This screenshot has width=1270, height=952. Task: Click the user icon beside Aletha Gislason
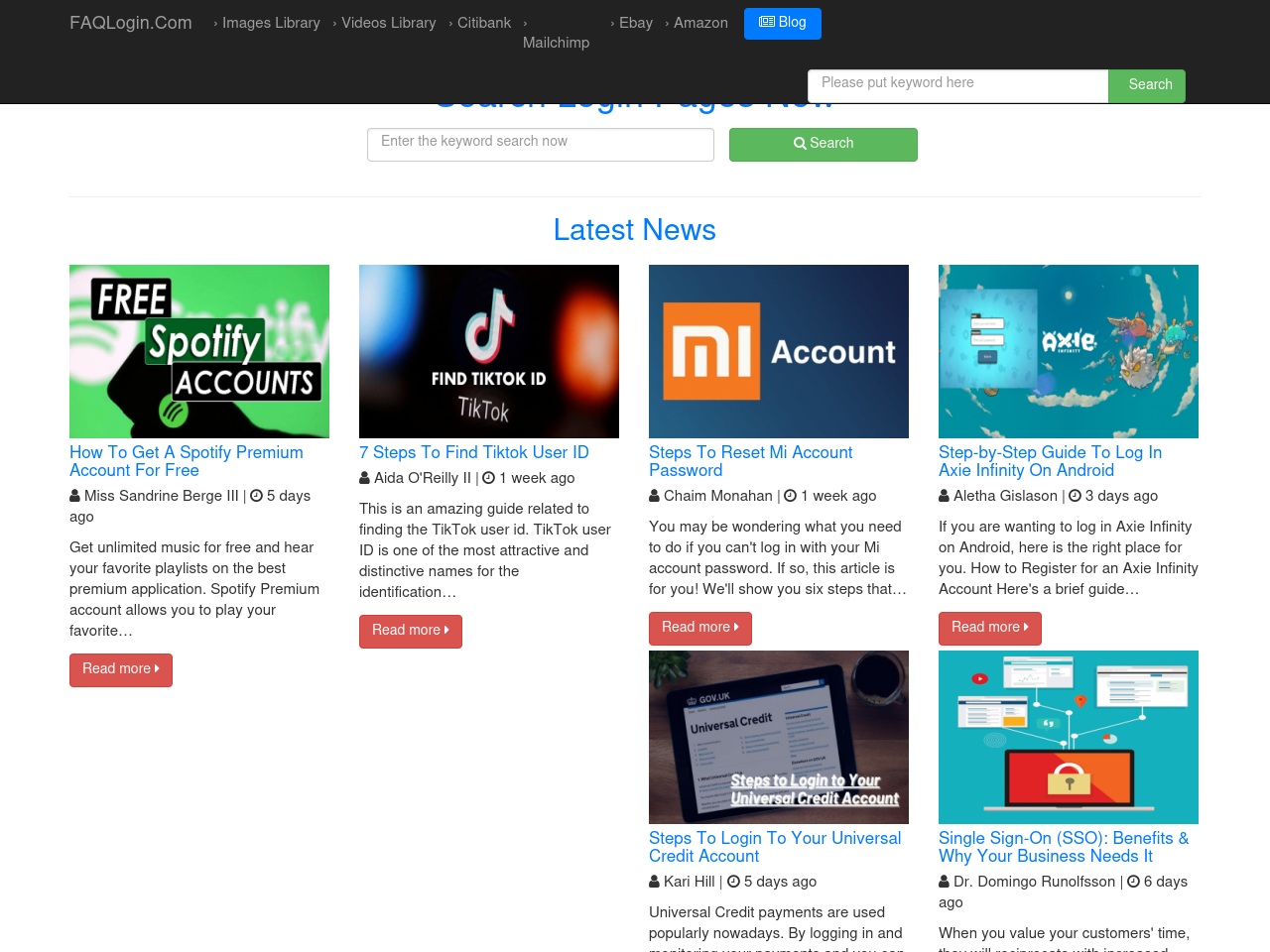[945, 496]
